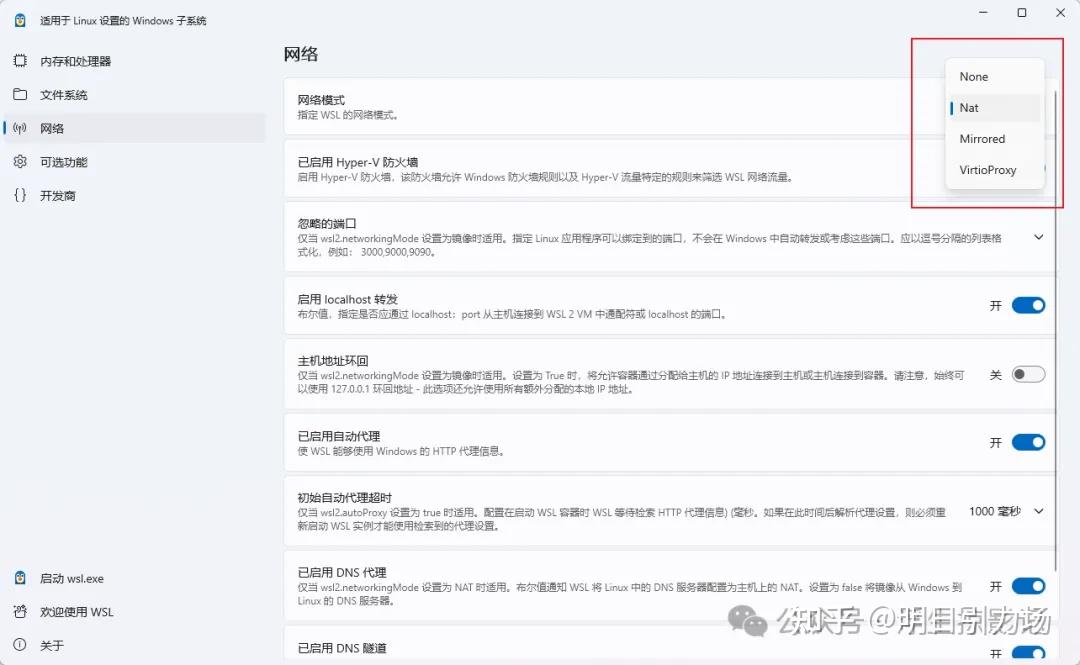This screenshot has width=1080, height=665.
Task: Click the memory and processor chip icon
Action: pos(20,61)
